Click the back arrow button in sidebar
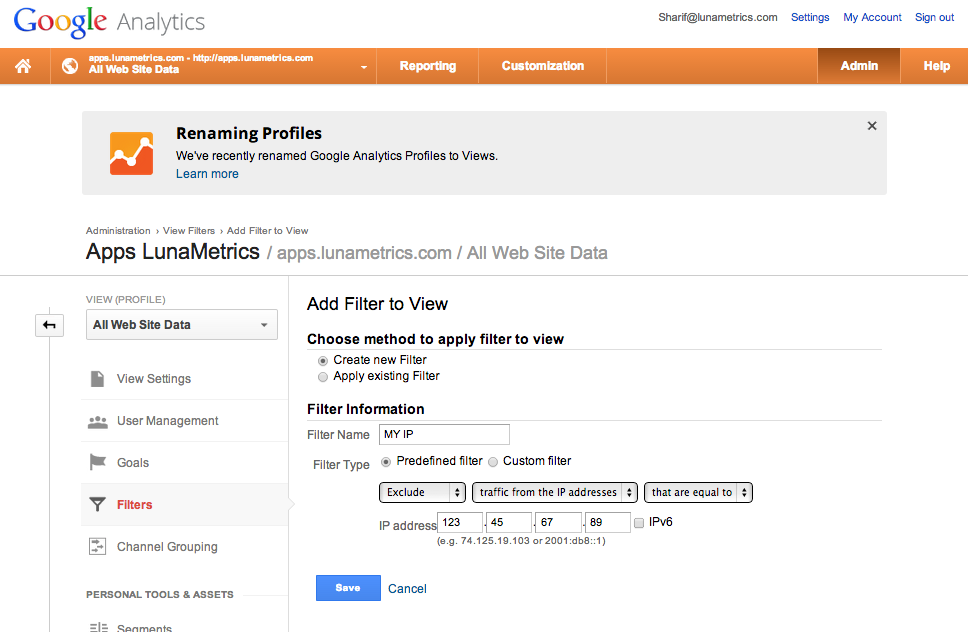 tap(49, 325)
